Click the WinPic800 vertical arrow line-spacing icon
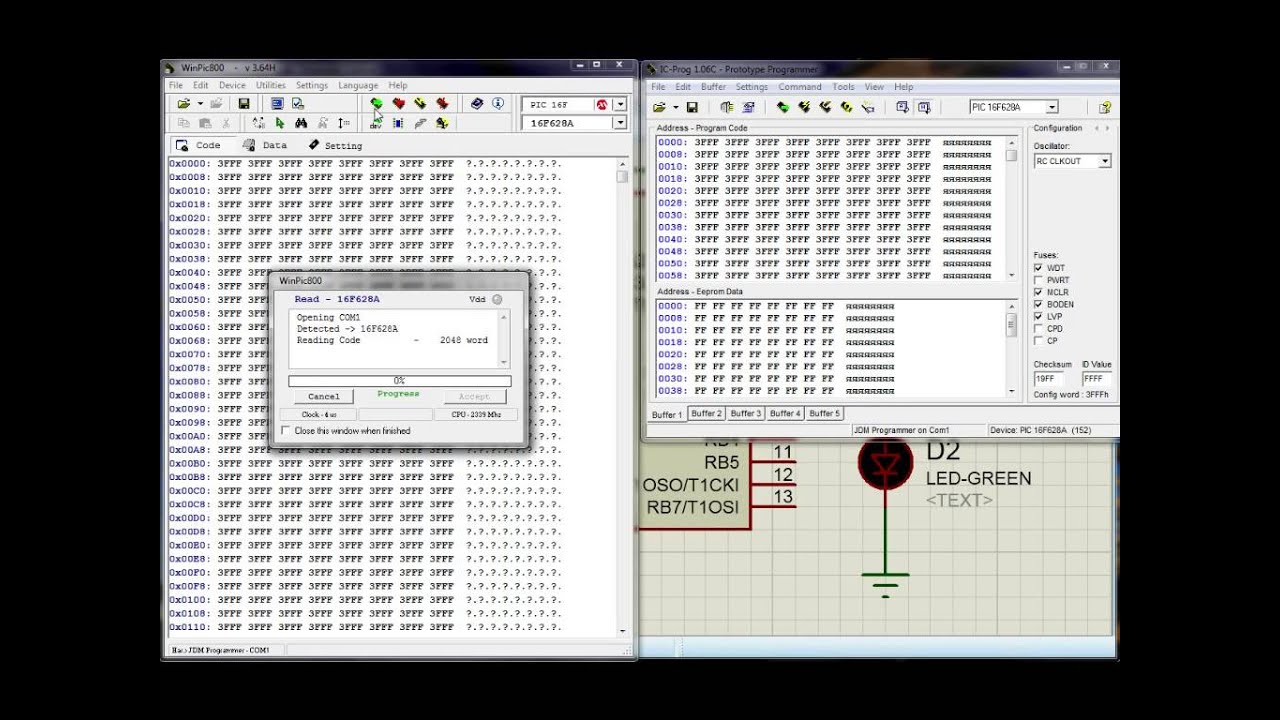The height and width of the screenshot is (720, 1280). click(x=344, y=123)
